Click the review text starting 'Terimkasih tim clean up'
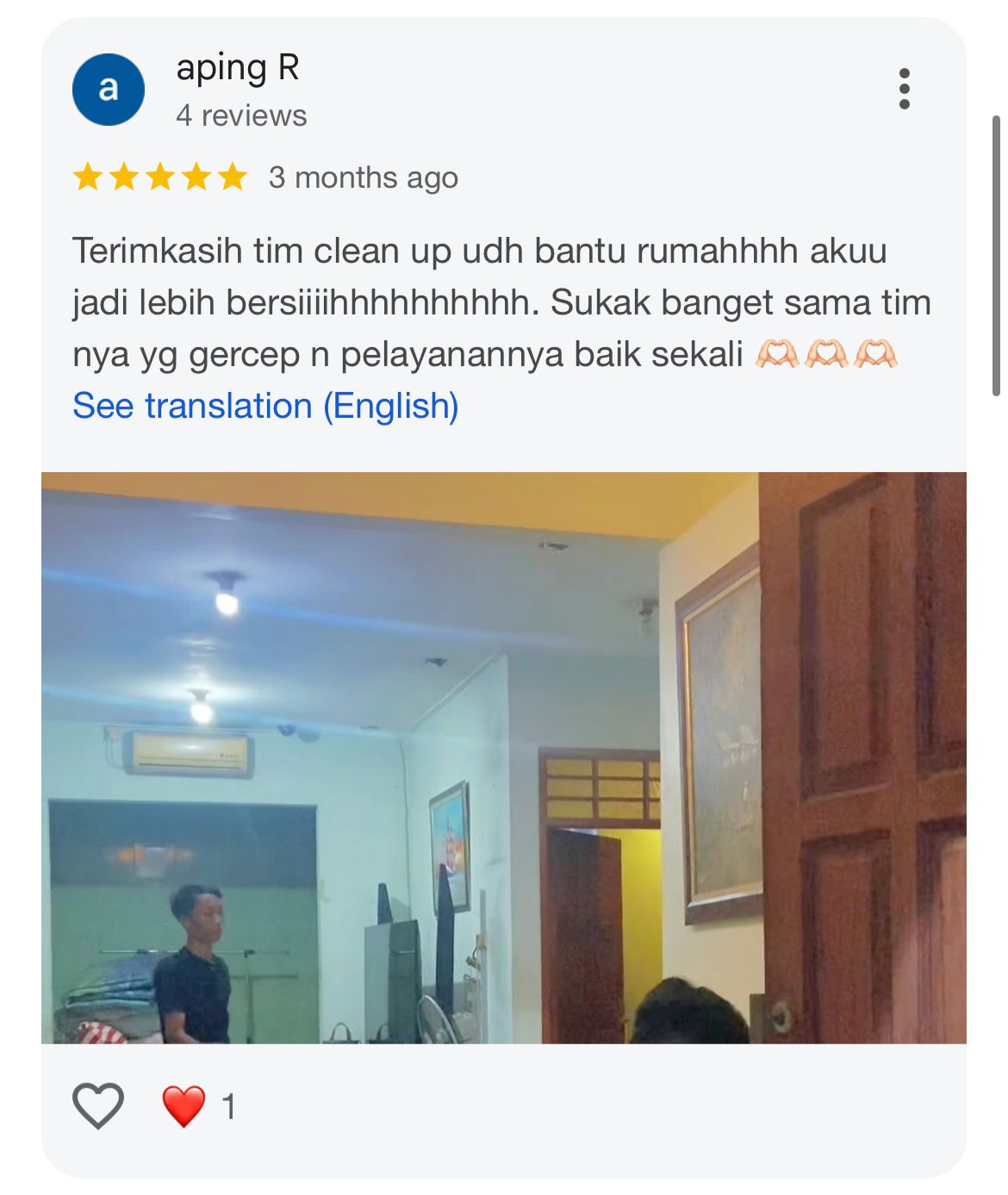The width and height of the screenshot is (1008, 1195). pyautogui.click(x=501, y=302)
